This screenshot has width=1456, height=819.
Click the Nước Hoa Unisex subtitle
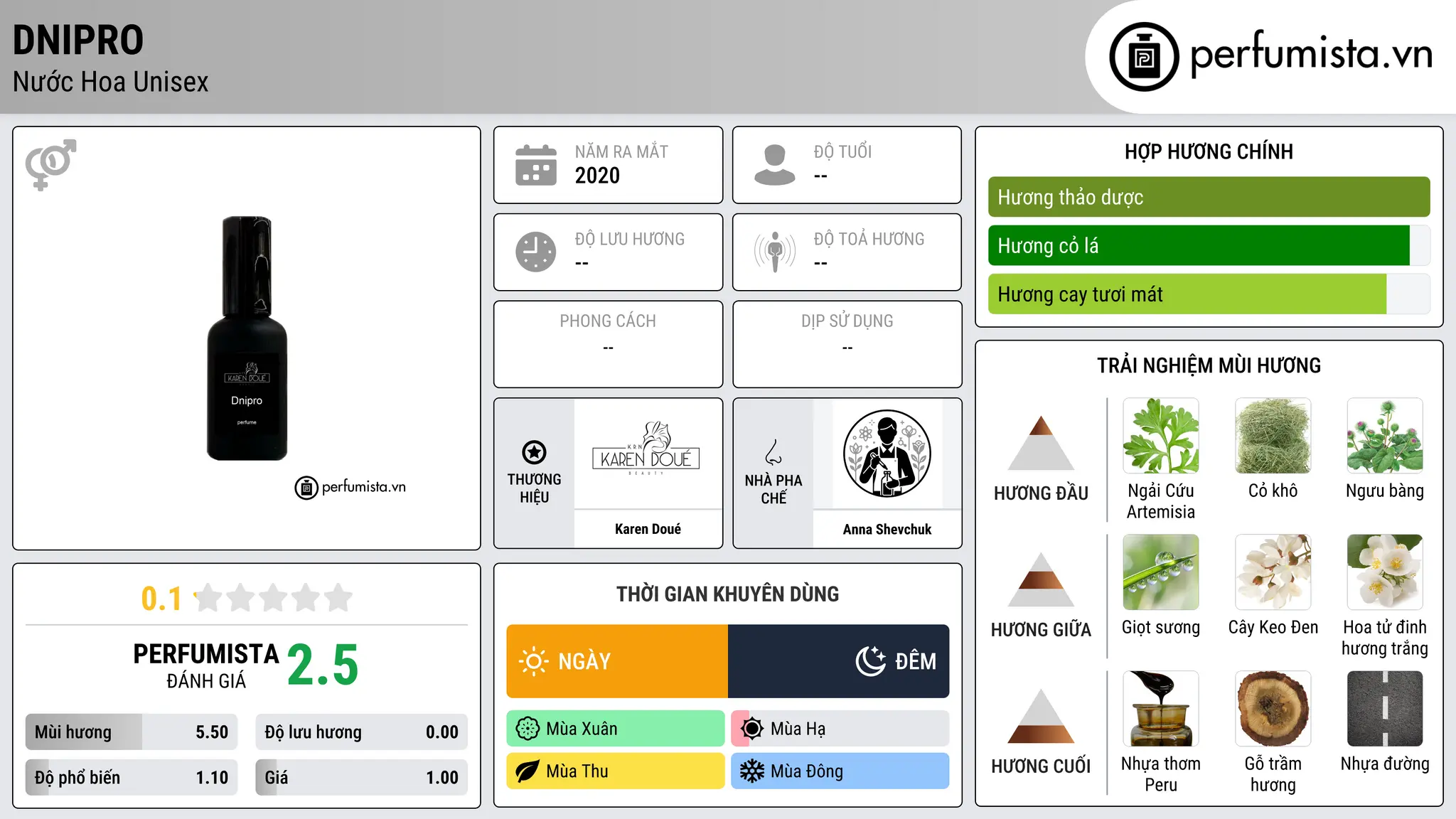pos(111,82)
